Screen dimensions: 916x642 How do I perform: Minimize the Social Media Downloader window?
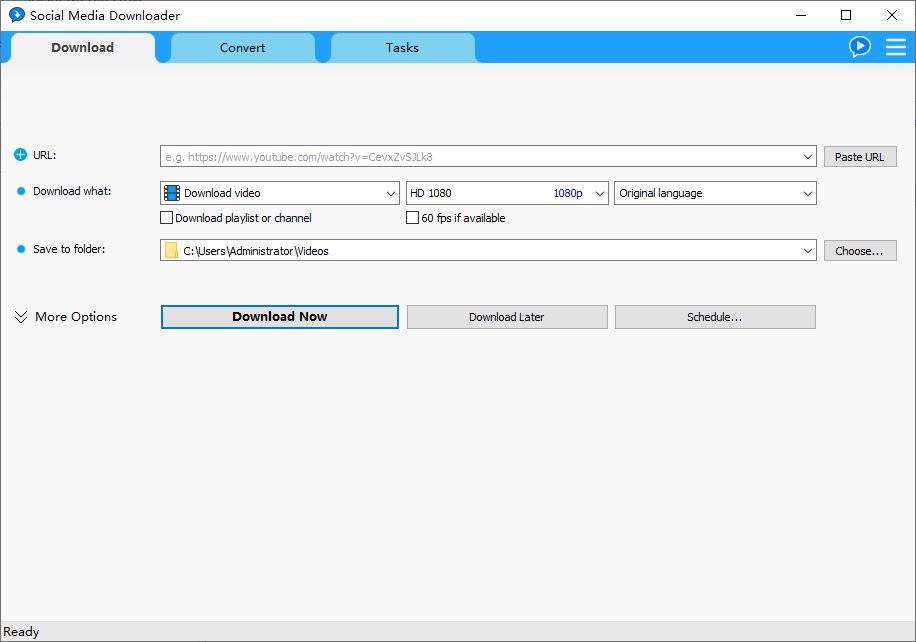point(801,15)
